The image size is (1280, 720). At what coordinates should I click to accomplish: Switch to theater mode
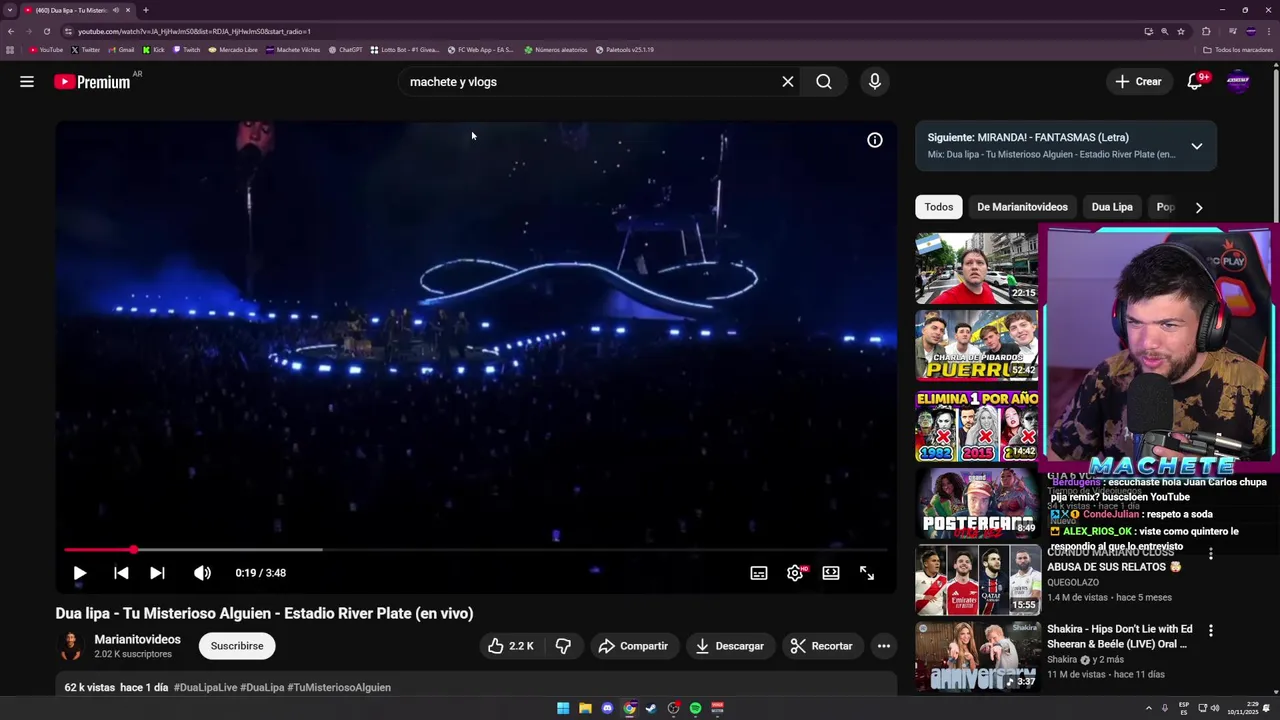coord(831,573)
